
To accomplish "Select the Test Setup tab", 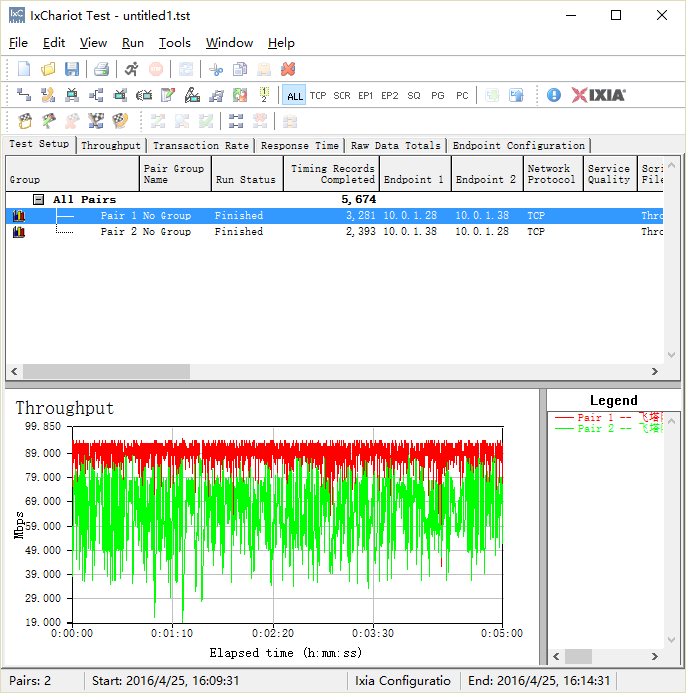I will tap(39, 144).
